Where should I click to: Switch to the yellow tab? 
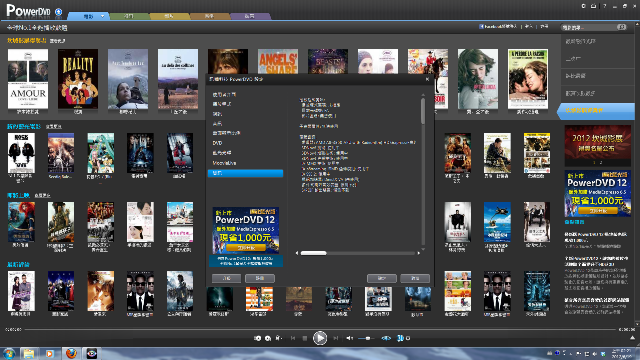click(169, 16)
